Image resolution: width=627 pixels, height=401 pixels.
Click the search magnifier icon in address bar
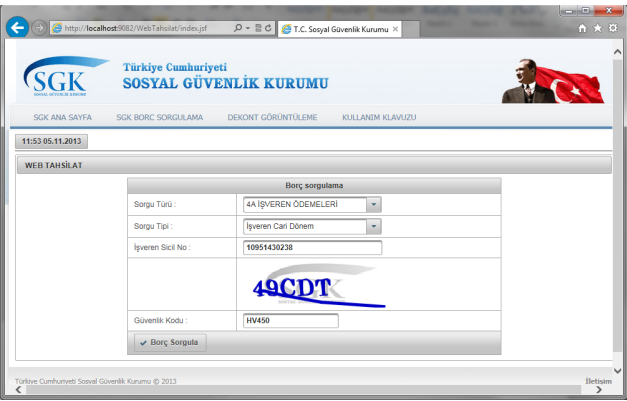(x=238, y=28)
